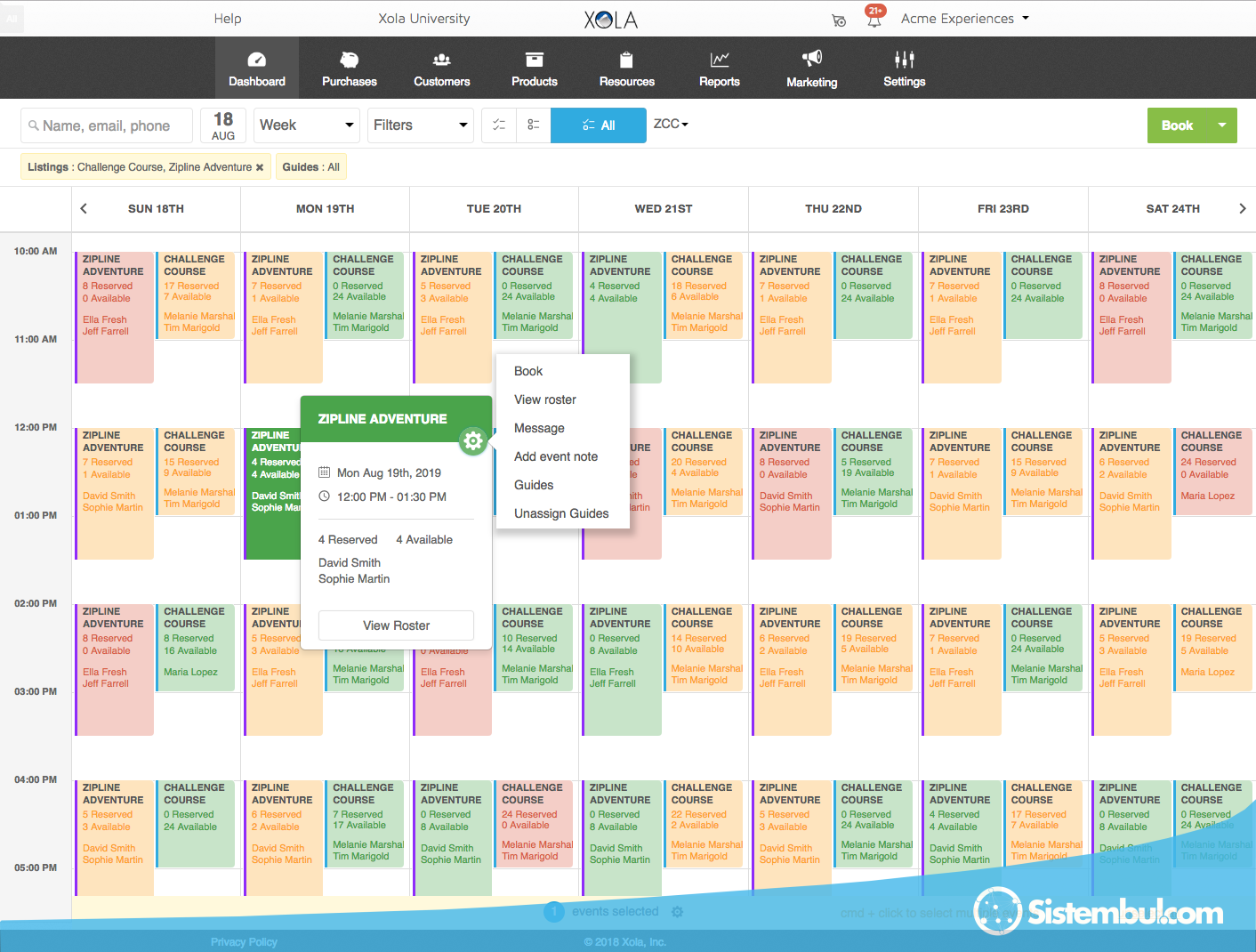The width and height of the screenshot is (1256, 952).
Task: Go to Resources
Action: (627, 69)
